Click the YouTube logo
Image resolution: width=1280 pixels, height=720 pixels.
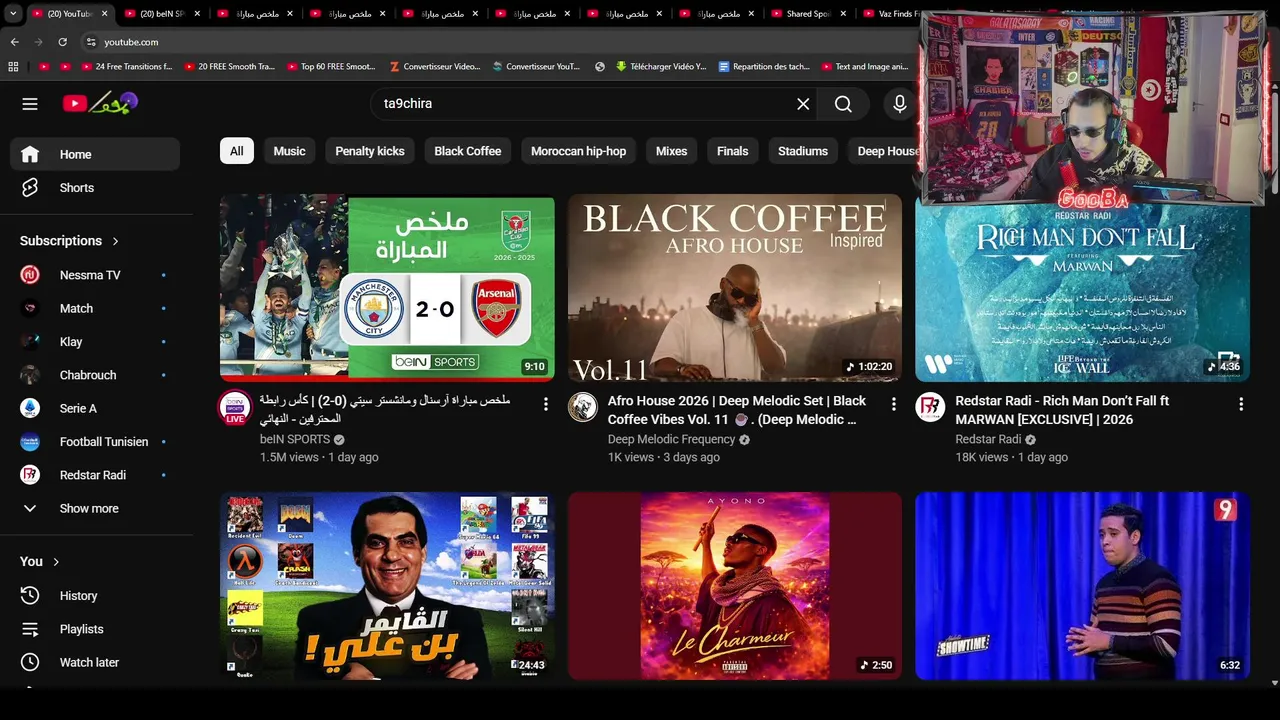coord(100,103)
